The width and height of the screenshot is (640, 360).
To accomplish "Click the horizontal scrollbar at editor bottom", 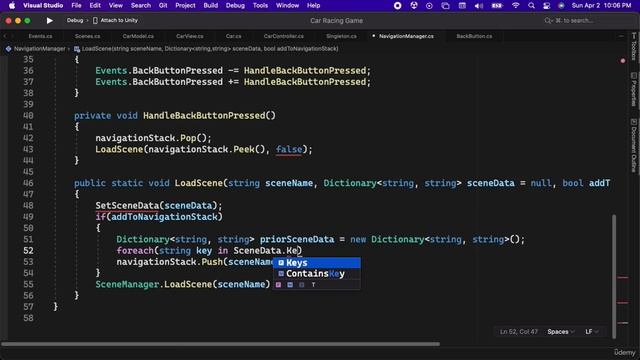I will click(220, 344).
